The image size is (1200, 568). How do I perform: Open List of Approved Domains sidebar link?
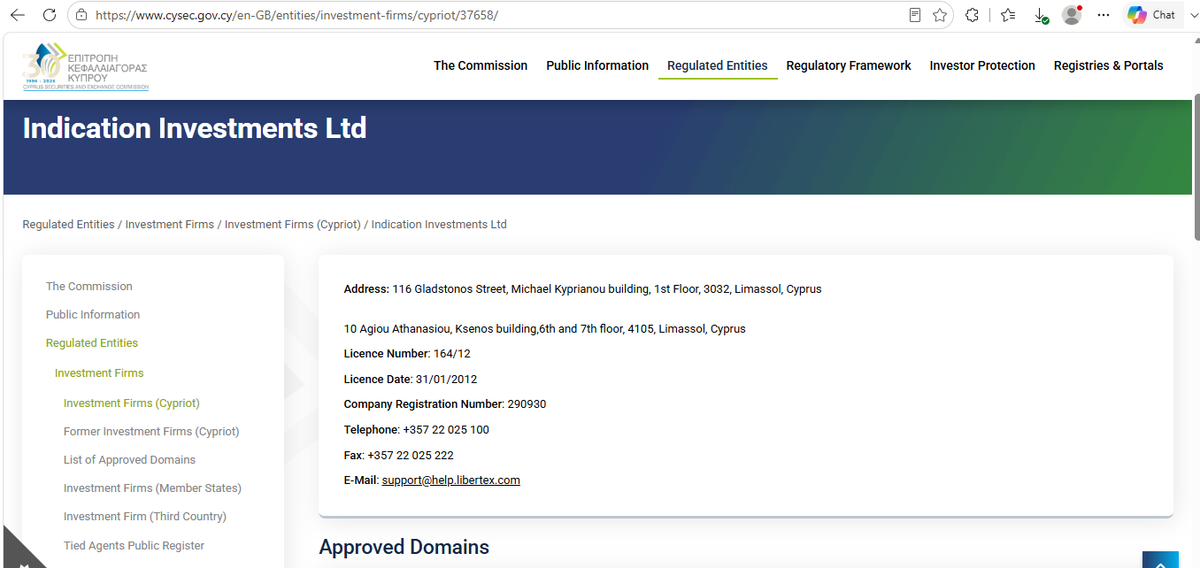pos(129,460)
